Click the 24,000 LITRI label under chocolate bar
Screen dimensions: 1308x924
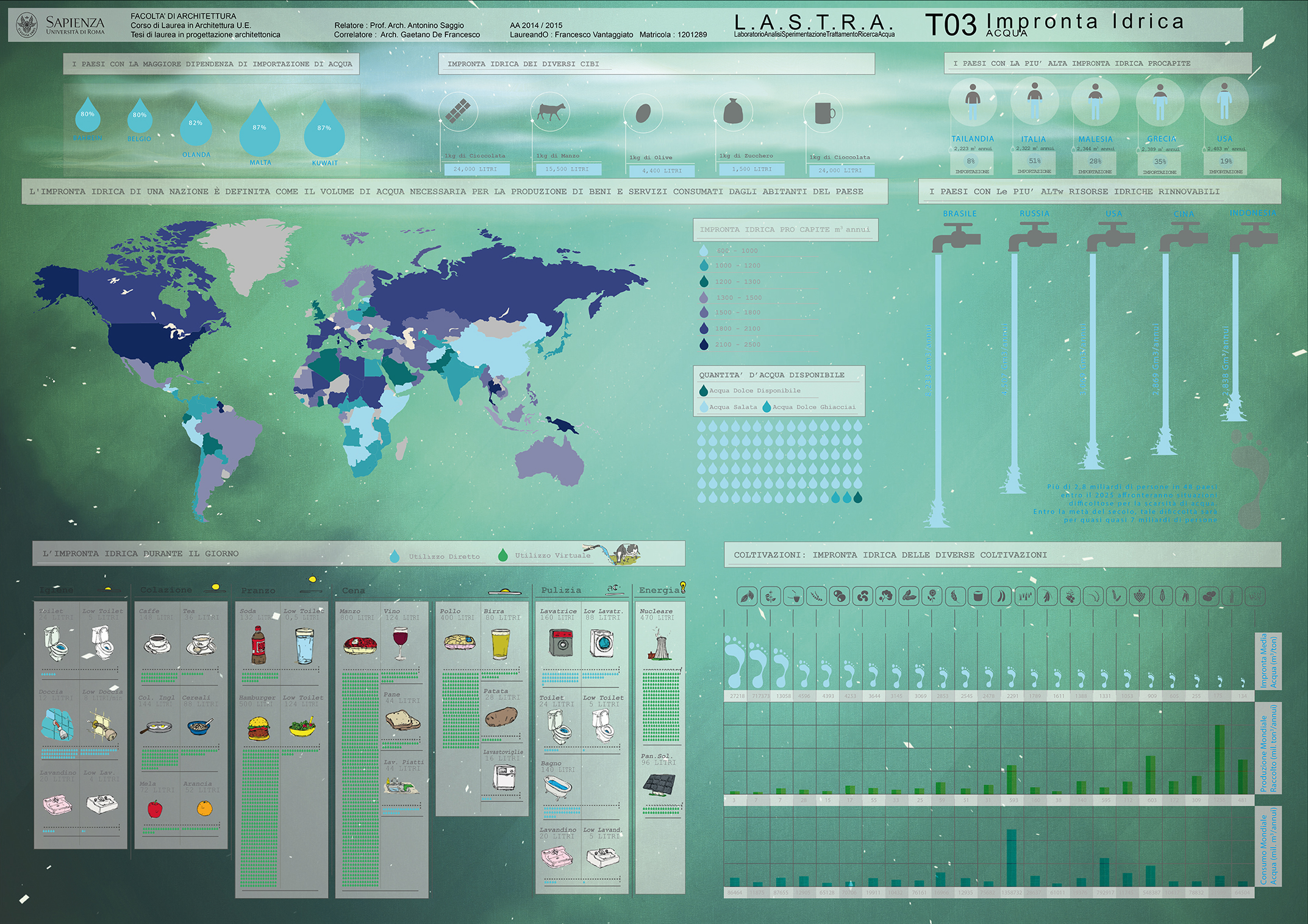tap(476, 169)
